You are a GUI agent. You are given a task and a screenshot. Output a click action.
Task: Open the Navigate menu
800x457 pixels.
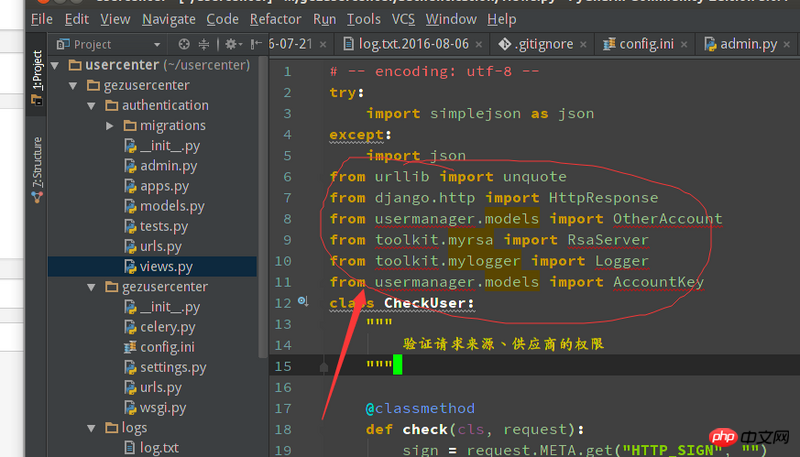pyautogui.click(x=168, y=19)
